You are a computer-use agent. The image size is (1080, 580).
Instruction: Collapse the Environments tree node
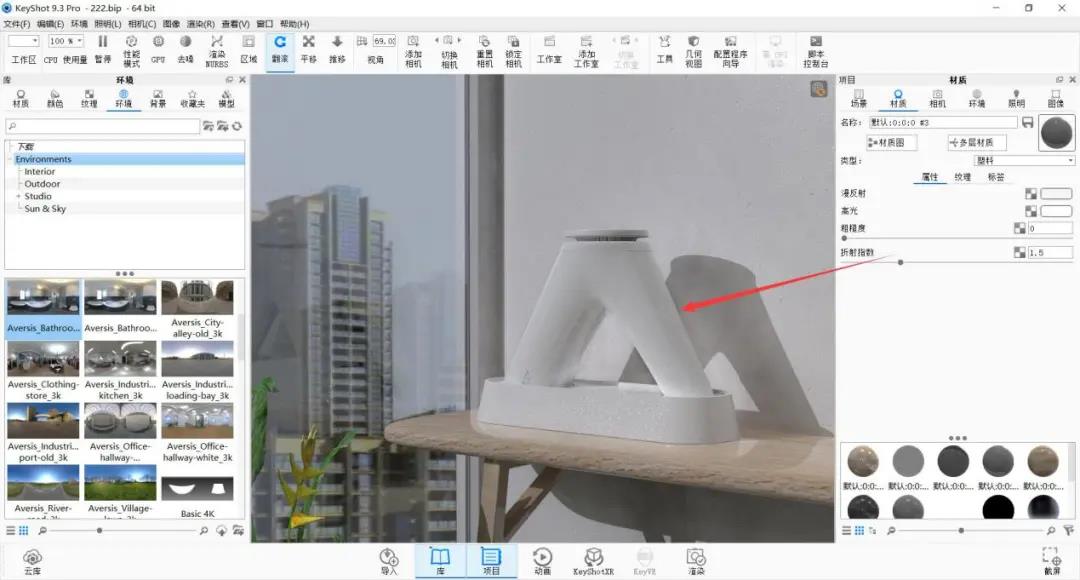point(10,159)
